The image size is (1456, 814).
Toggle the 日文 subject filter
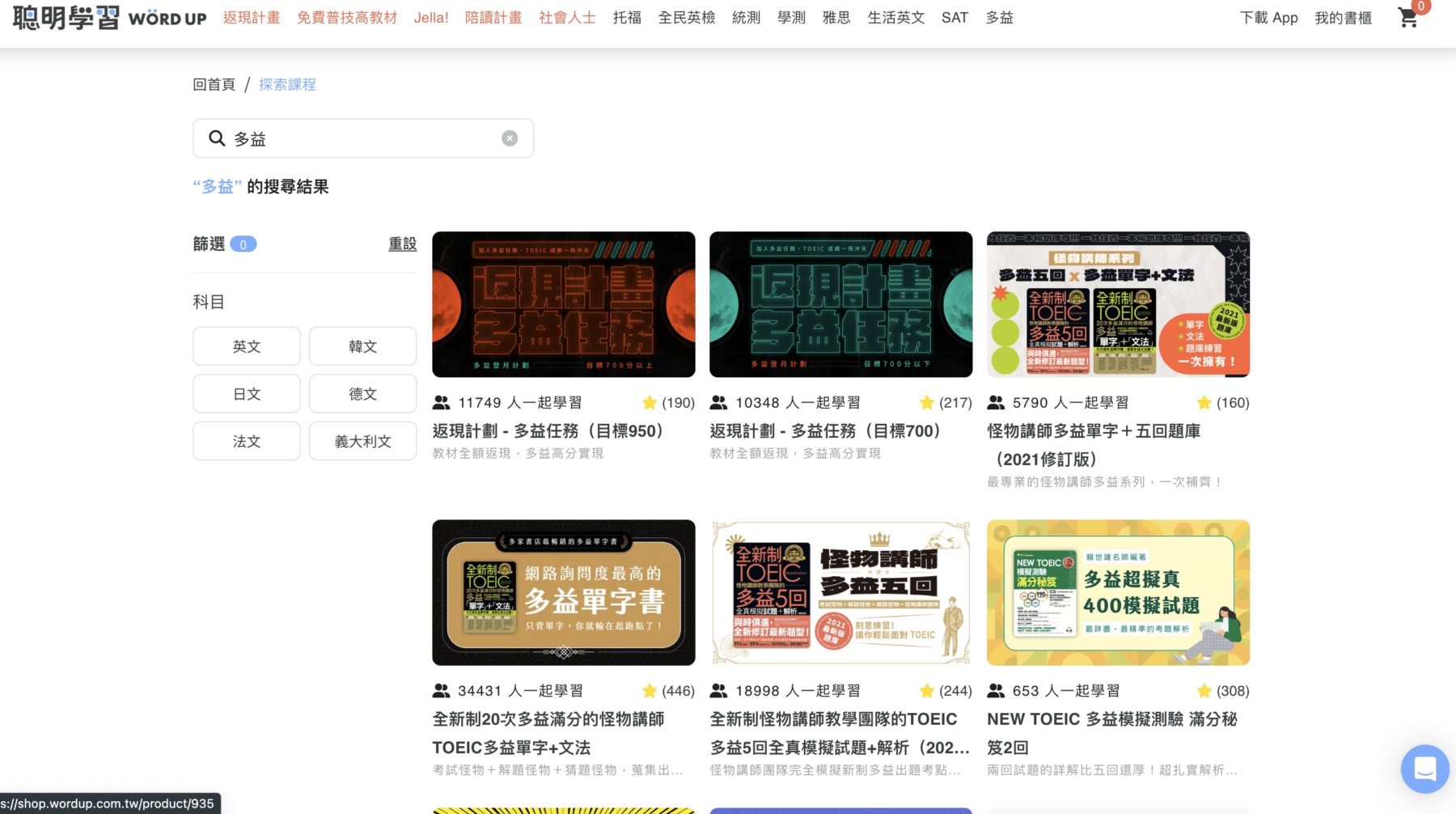click(x=247, y=394)
